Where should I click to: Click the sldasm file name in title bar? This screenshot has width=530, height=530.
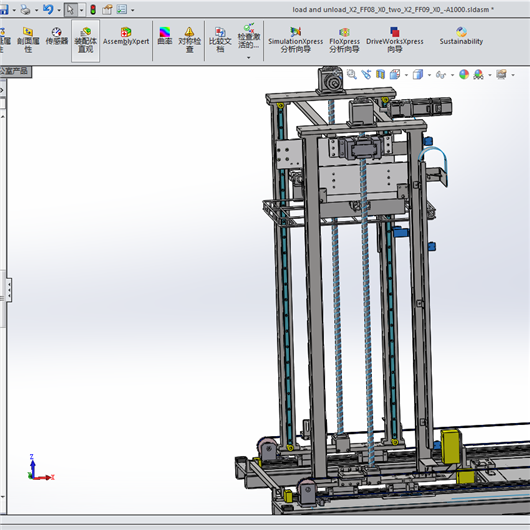[393, 9]
